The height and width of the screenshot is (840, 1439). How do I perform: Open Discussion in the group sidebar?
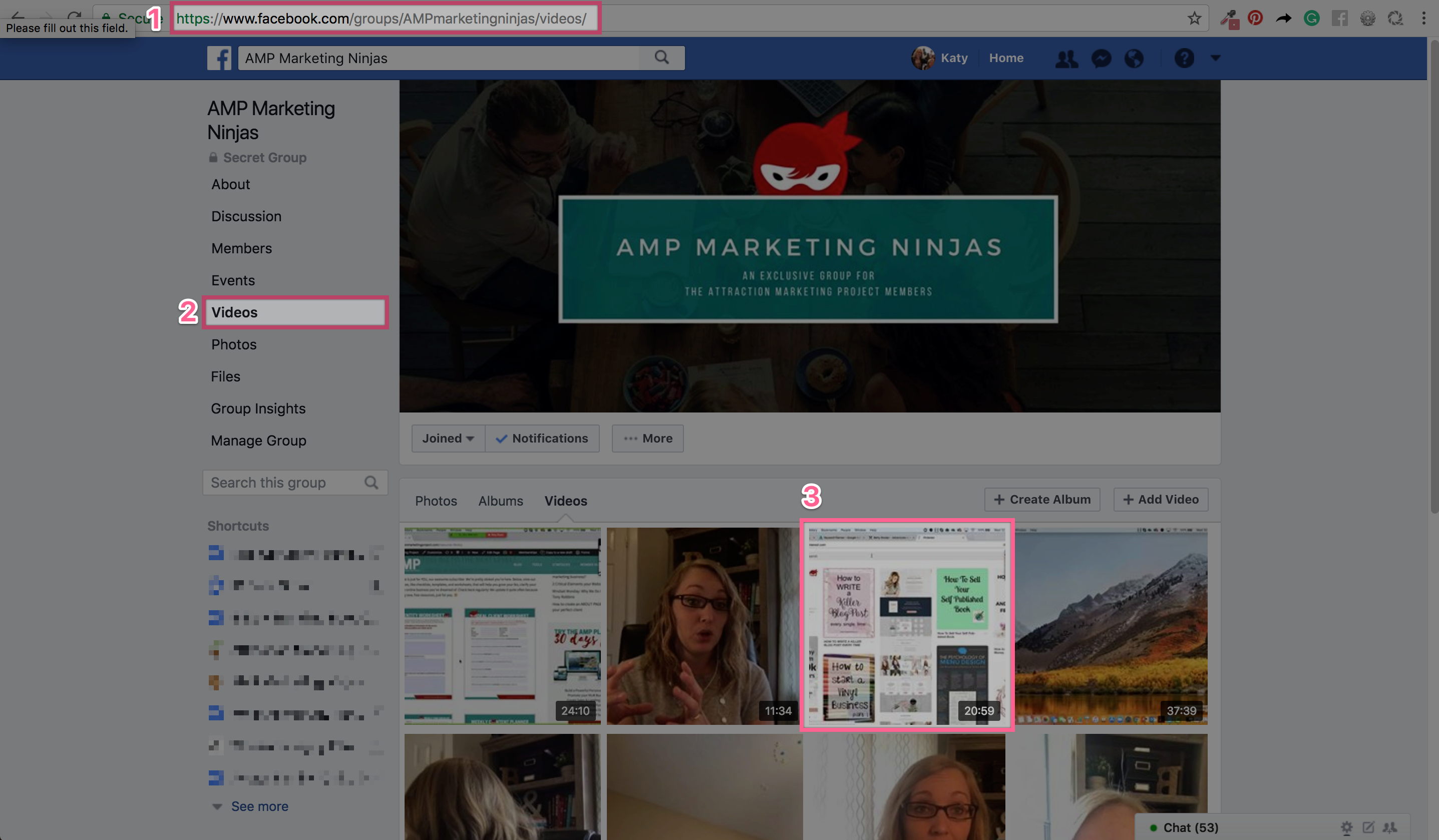(246, 216)
